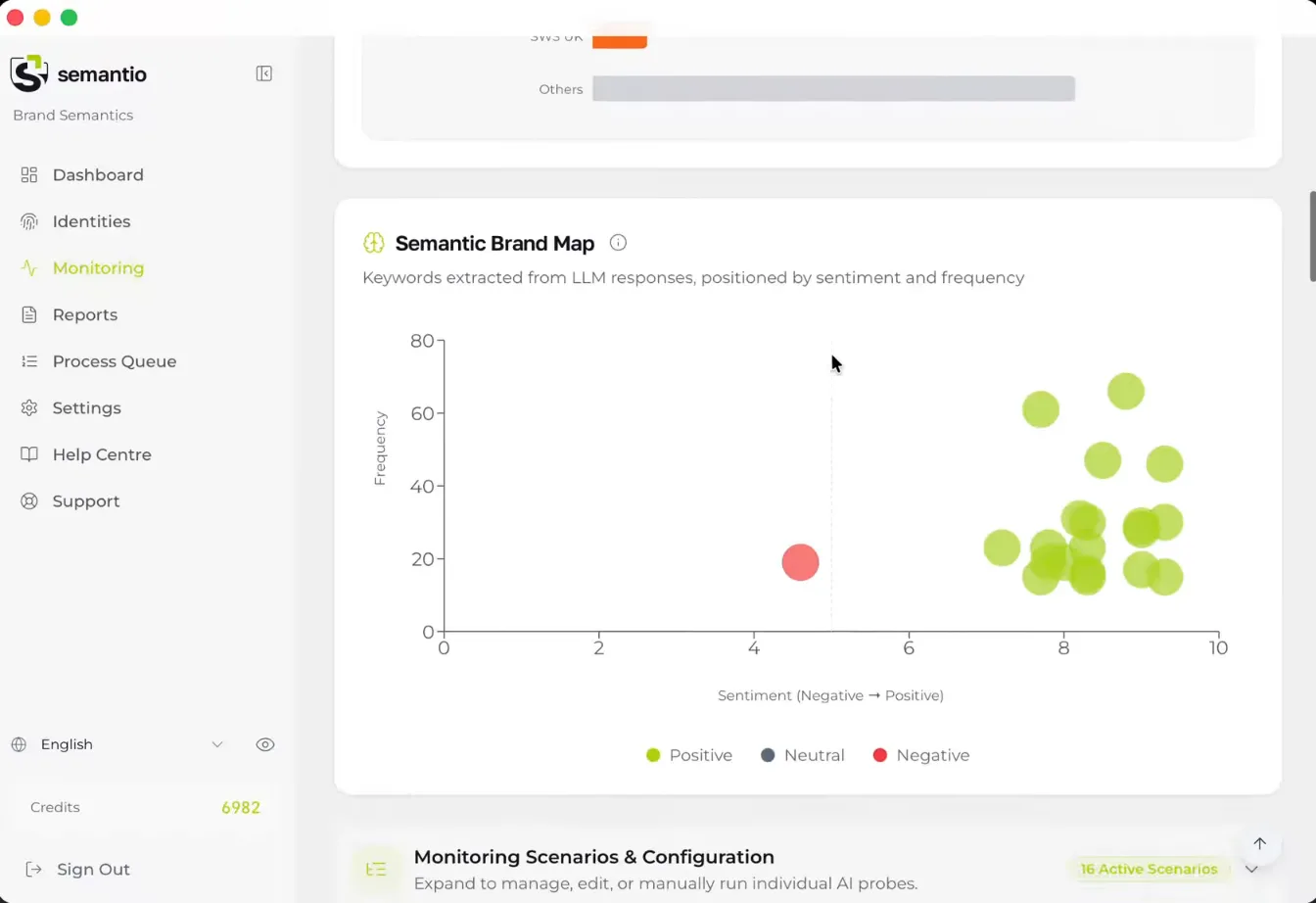Toggle the Positive legend series
The height and width of the screenshot is (903, 1316).
pyautogui.click(x=689, y=755)
